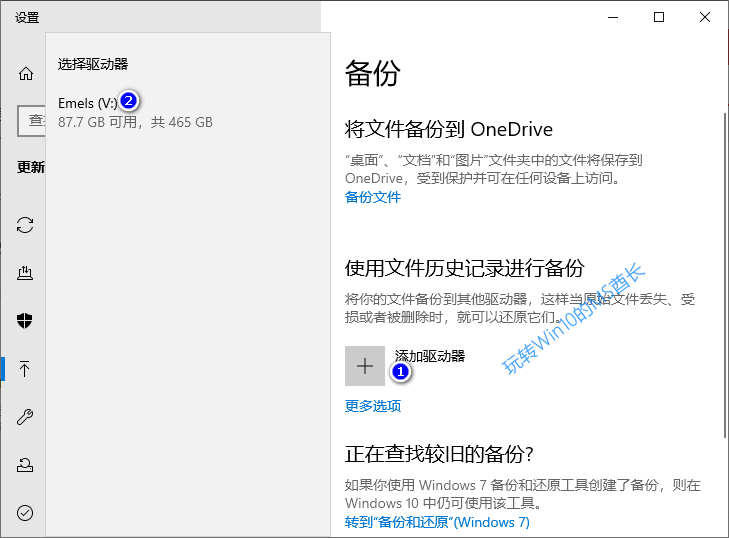Click the 备份文件 link

coord(373,197)
